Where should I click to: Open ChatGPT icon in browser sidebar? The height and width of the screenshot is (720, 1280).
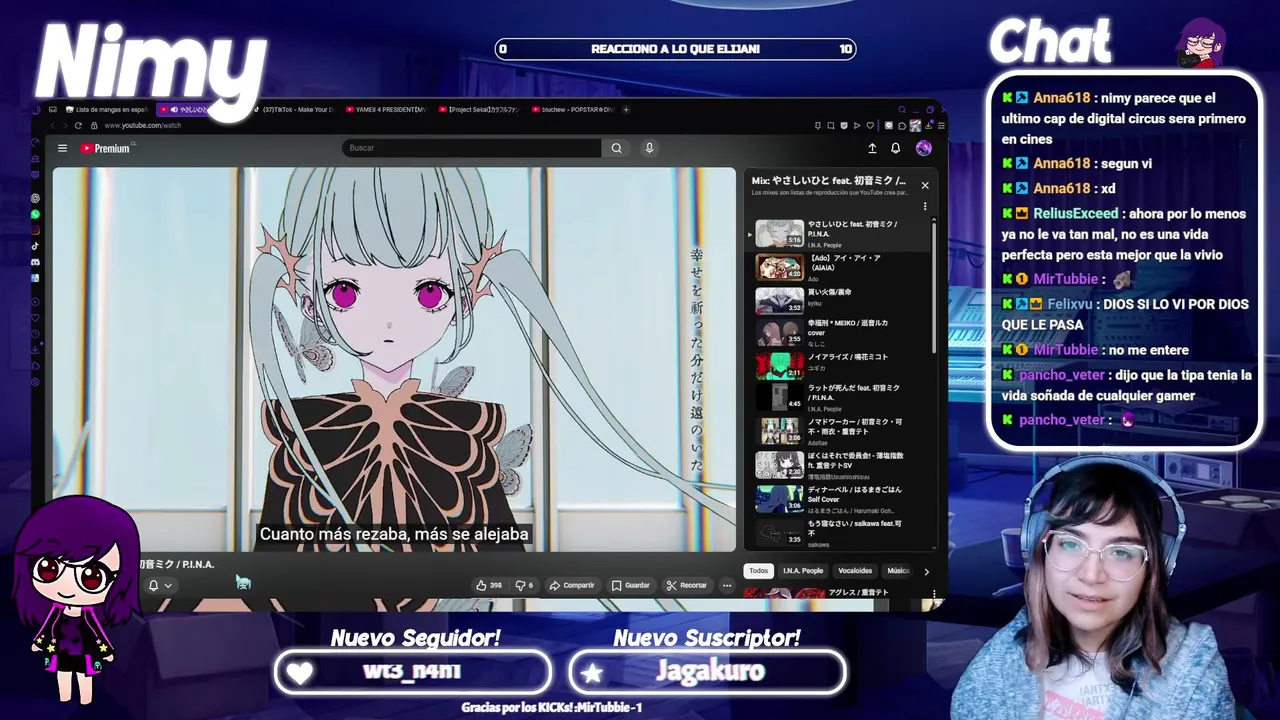[35, 198]
